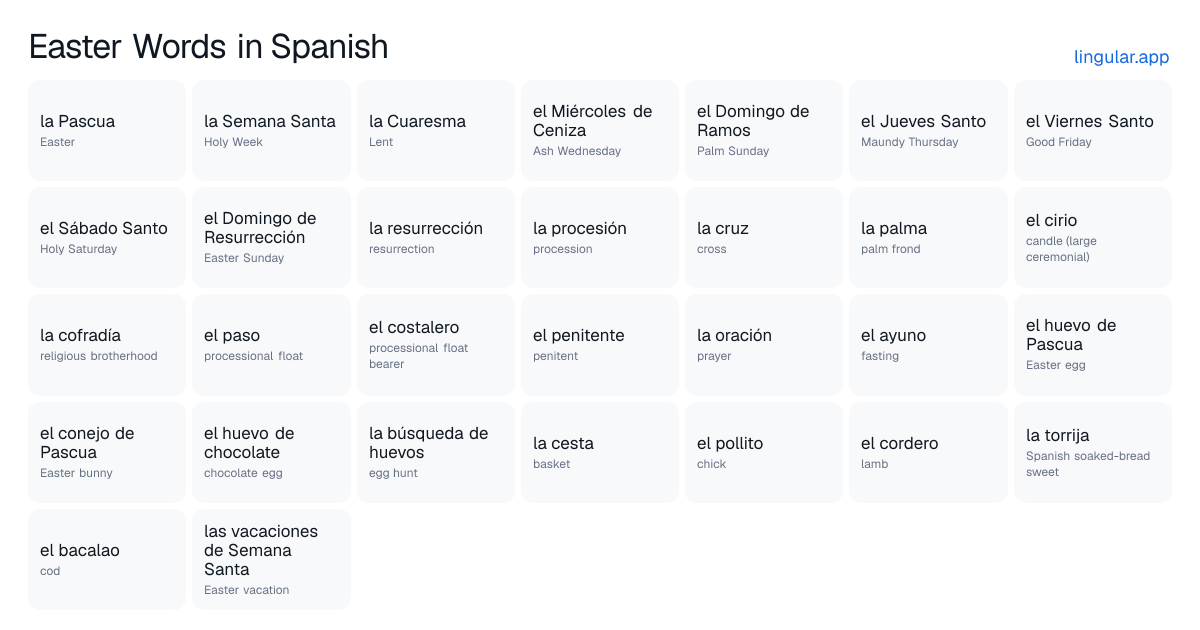The width and height of the screenshot is (1200, 630).
Task: Select the 'la cesta' basket card
Action: (600, 452)
